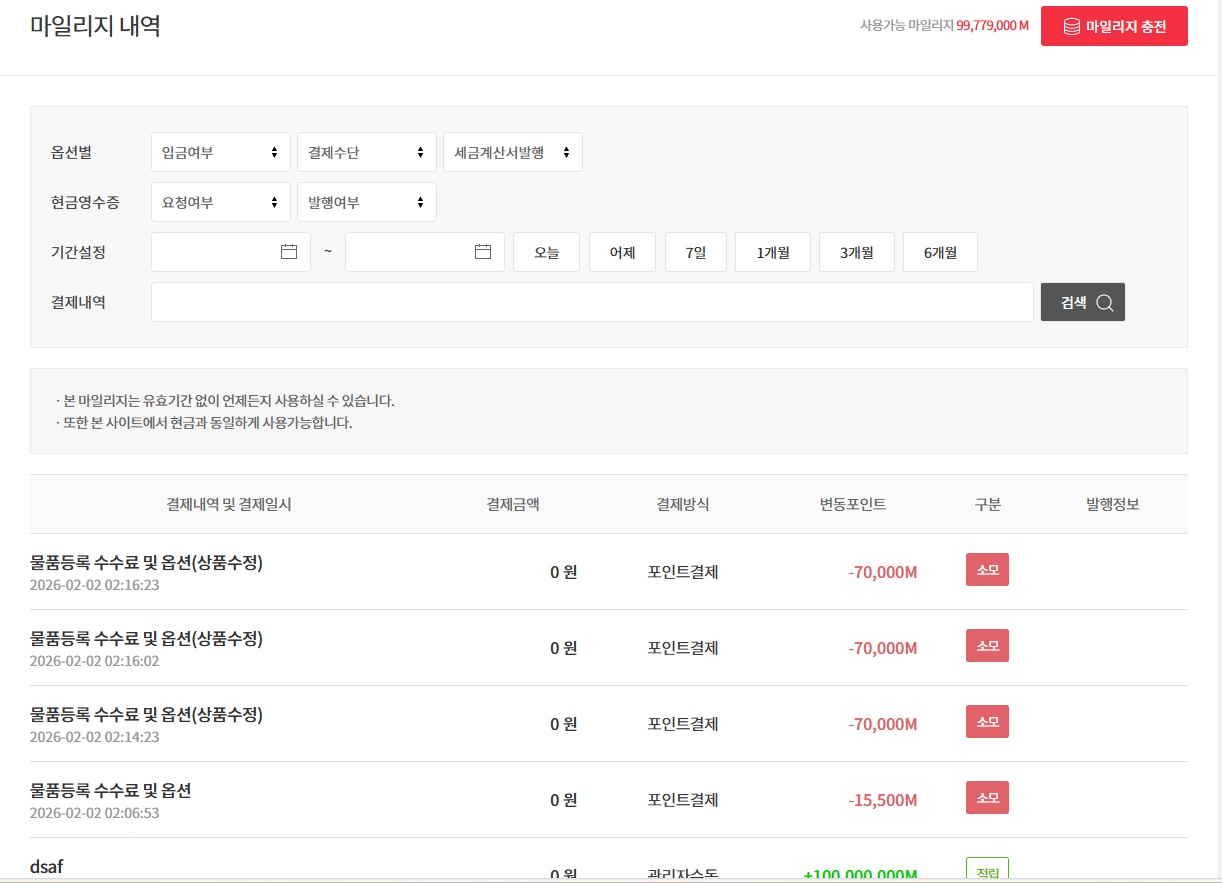1222x883 pixels.
Task: Select the 오늘 period button
Action: click(x=546, y=252)
